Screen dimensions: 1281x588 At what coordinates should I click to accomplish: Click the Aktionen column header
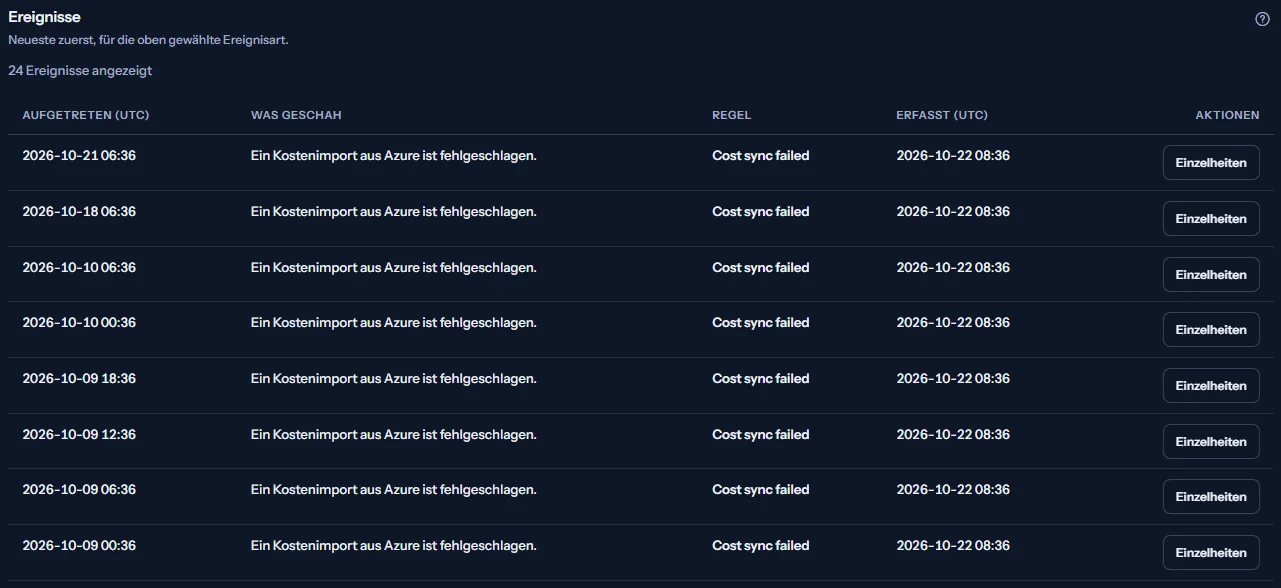tap(1227, 115)
